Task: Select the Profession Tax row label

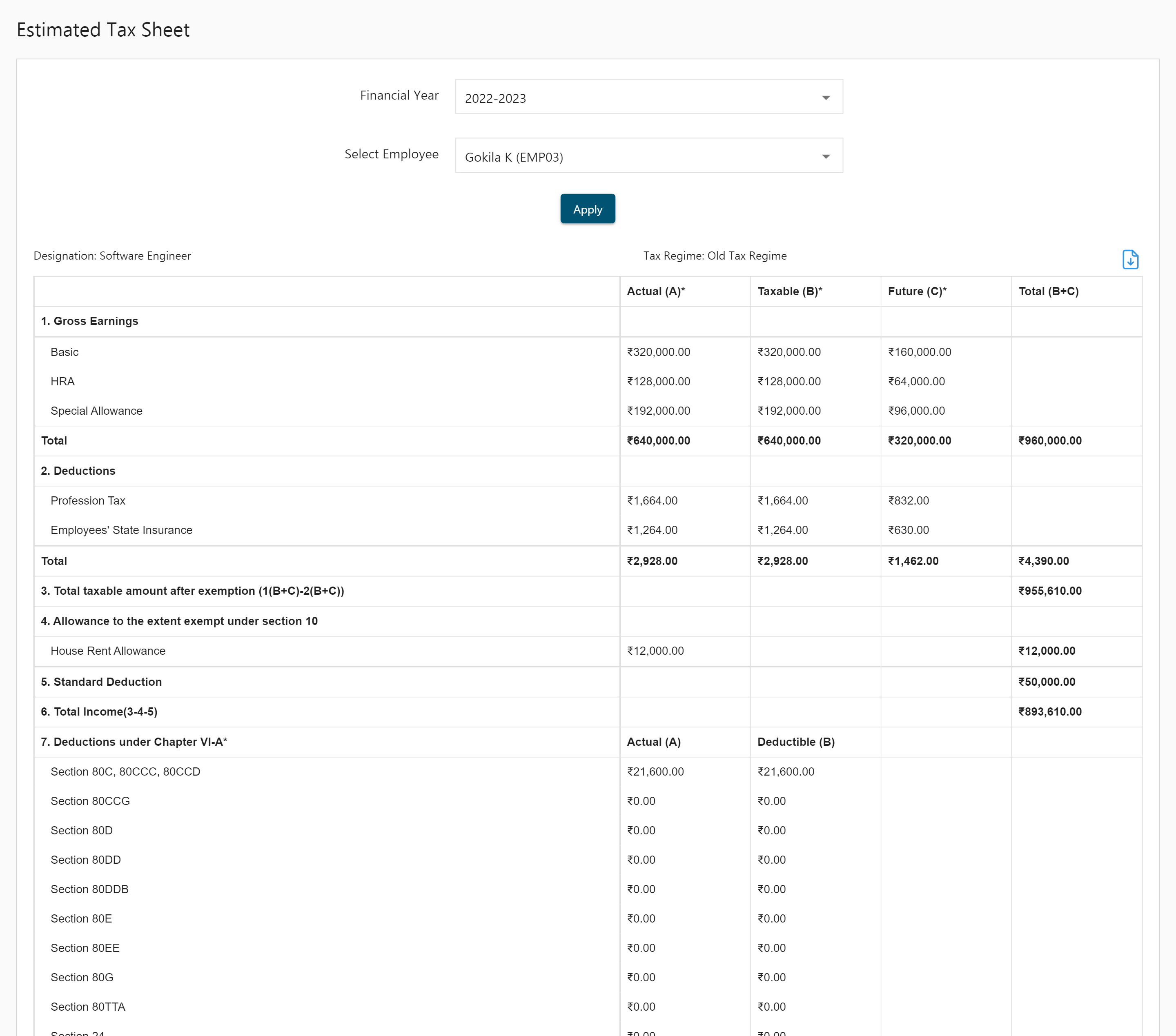Action: click(x=88, y=500)
